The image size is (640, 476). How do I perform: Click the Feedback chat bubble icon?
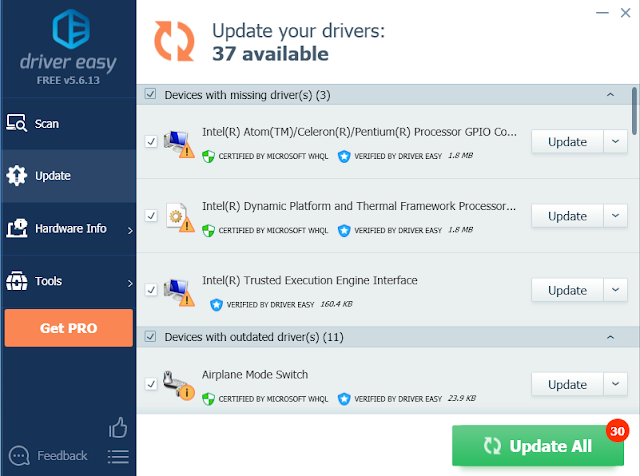19,456
